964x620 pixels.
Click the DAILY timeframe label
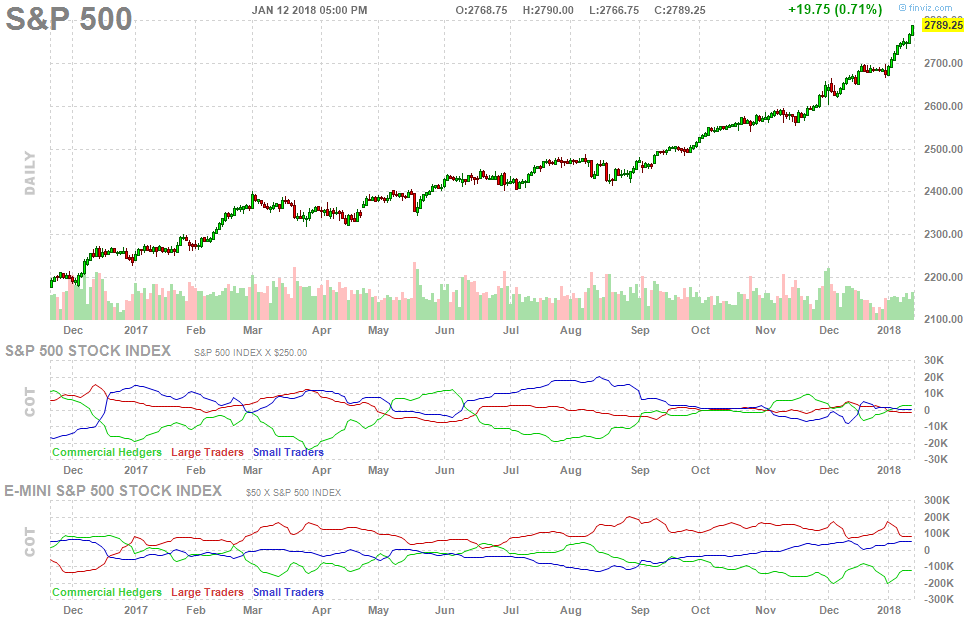[x=30, y=173]
